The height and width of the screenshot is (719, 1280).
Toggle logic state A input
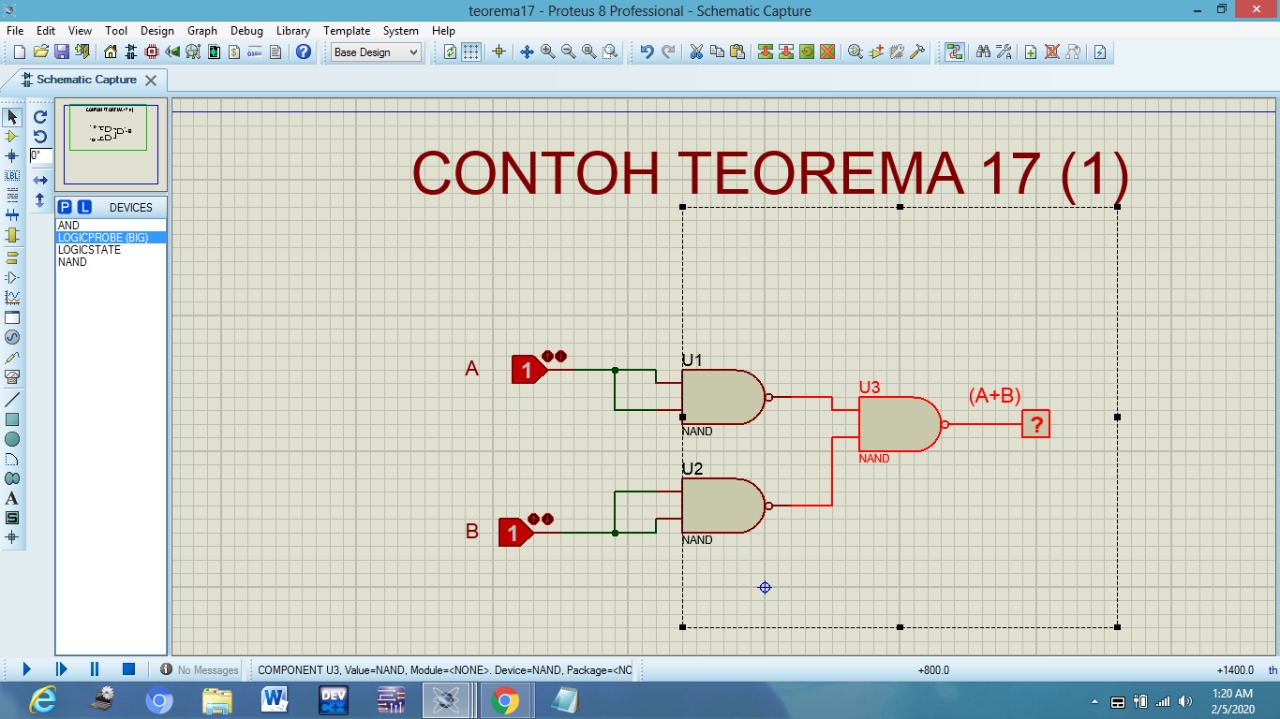pos(528,370)
